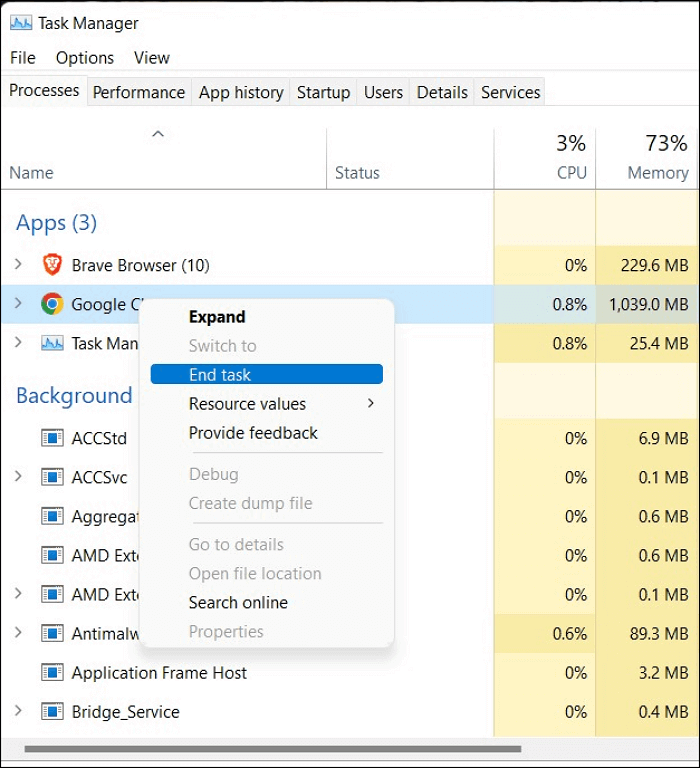Image resolution: width=700 pixels, height=768 pixels.
Task: Open the View menu
Action: point(152,58)
